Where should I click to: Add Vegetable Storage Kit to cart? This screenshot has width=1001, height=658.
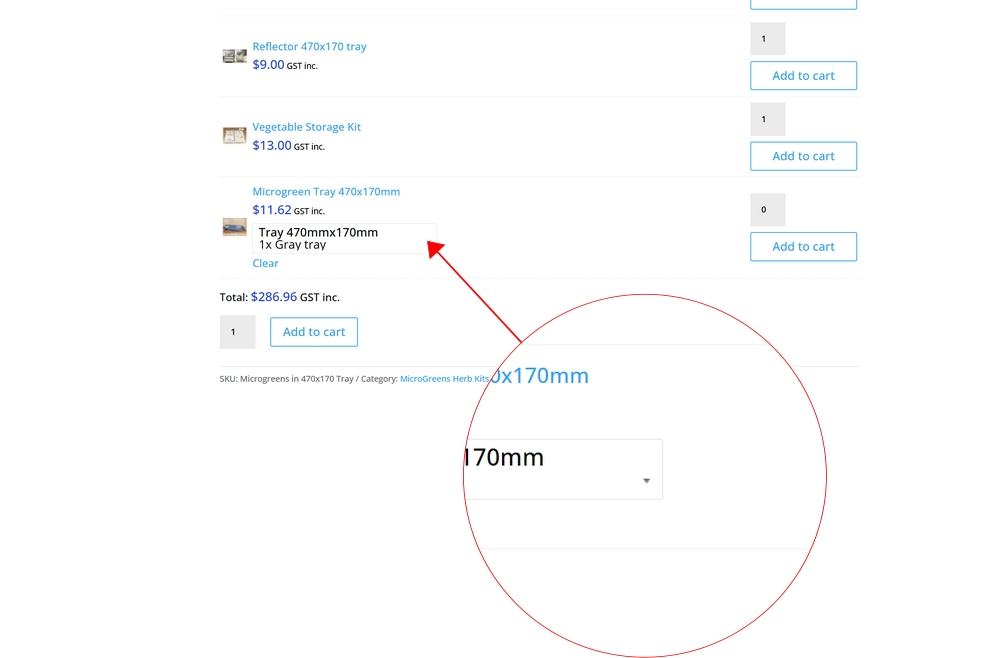pyautogui.click(x=803, y=156)
